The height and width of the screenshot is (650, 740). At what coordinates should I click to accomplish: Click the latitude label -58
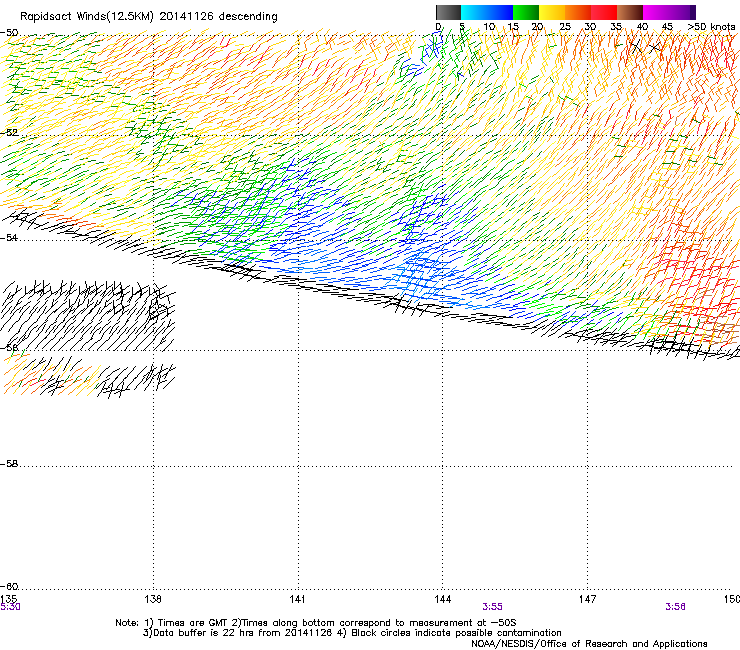pyautogui.click(x=9, y=464)
